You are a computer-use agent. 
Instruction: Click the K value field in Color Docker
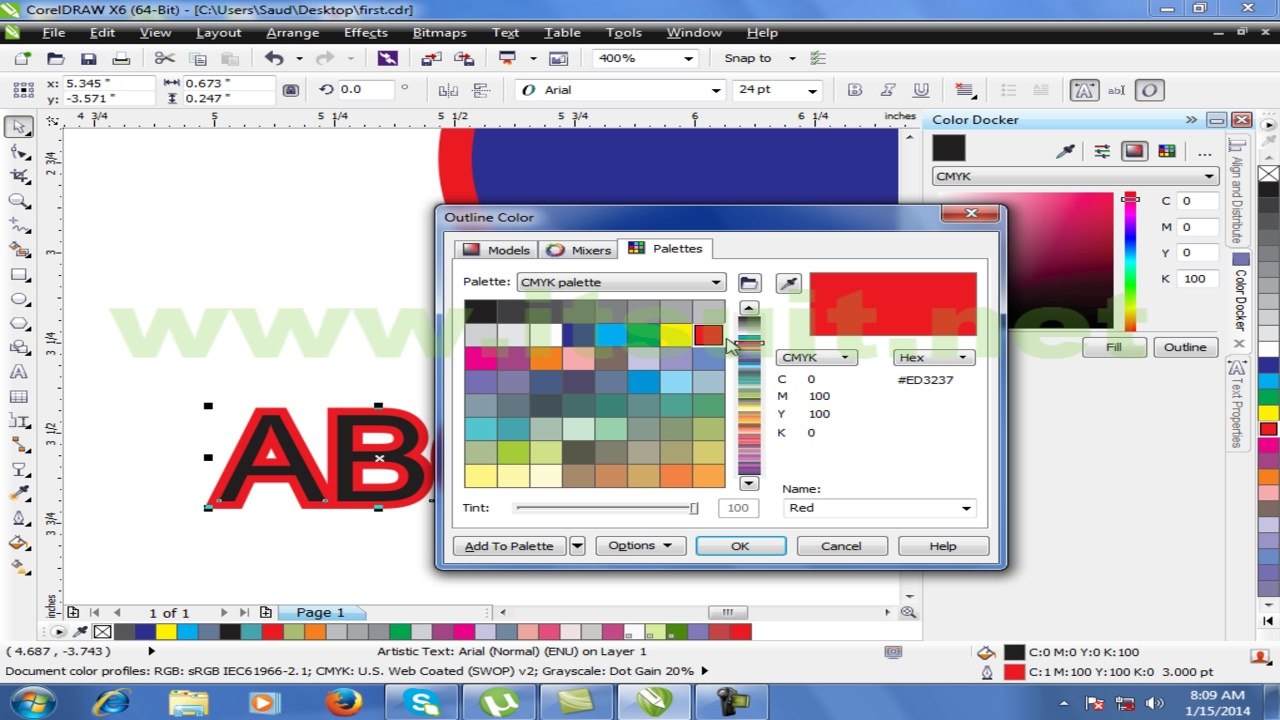(1198, 279)
